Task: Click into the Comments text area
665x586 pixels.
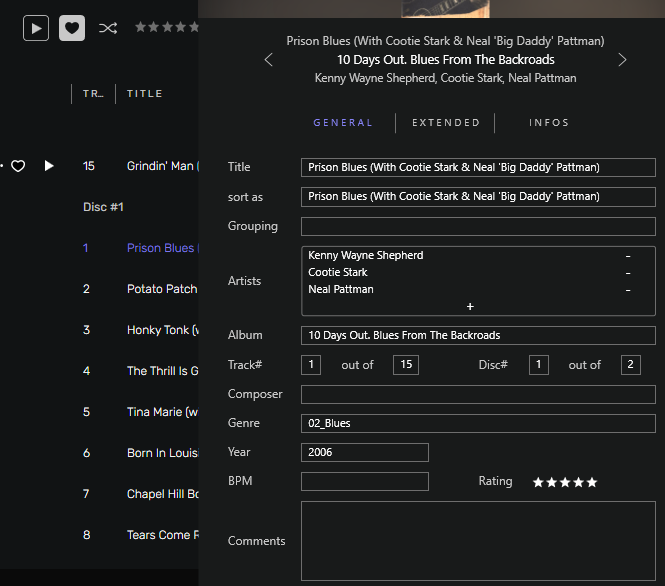Action: 478,541
